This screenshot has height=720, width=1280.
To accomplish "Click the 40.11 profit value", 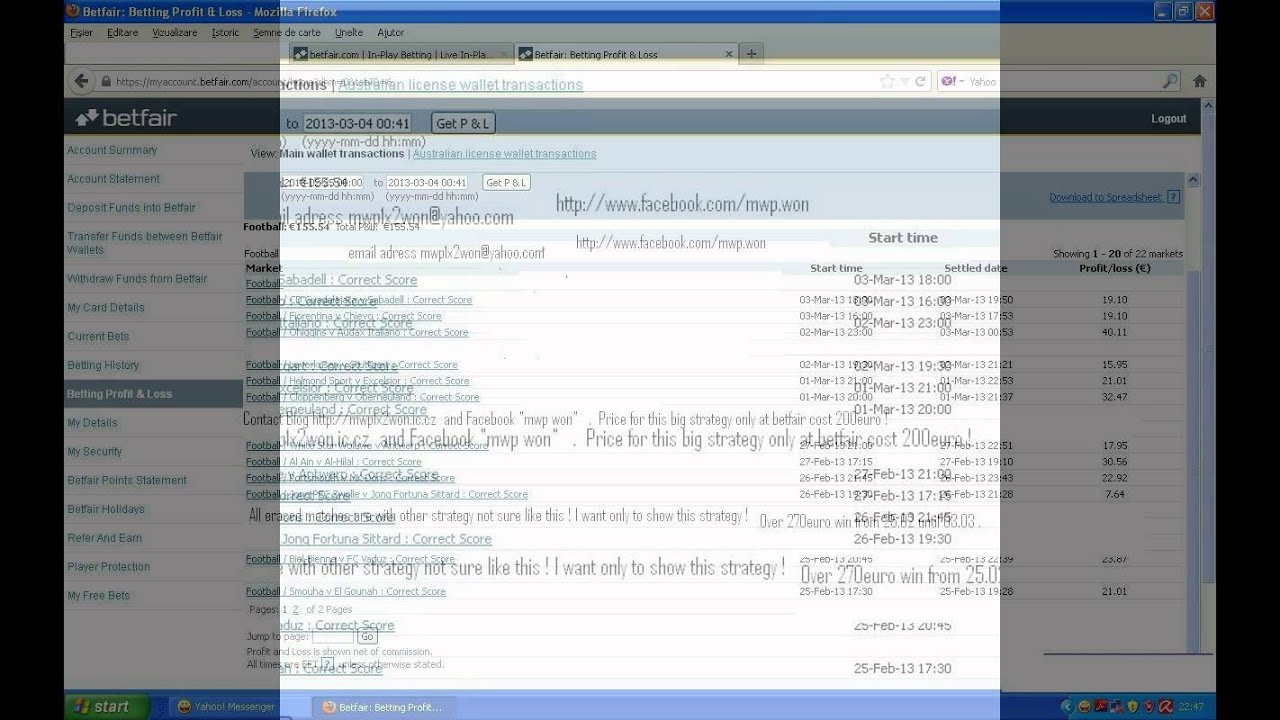I will (1114, 332).
